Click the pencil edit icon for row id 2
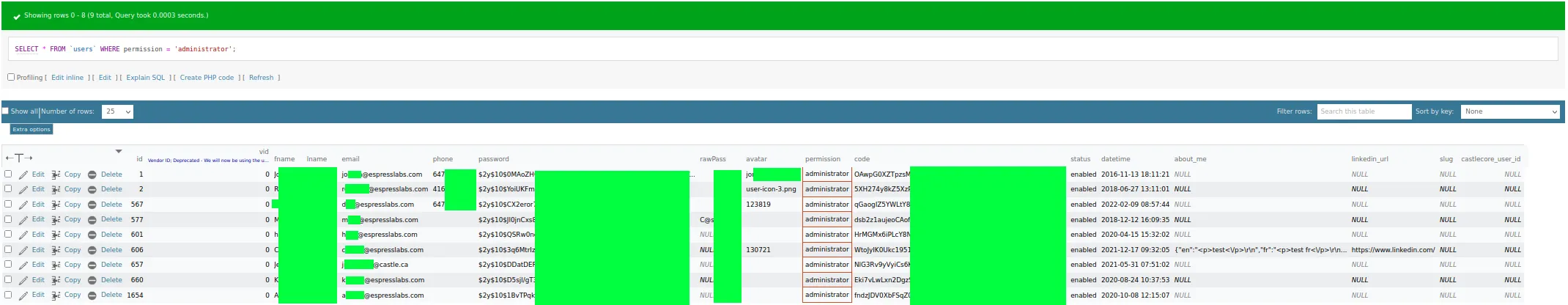Screen dimensions: 1568x305 click(x=23, y=189)
